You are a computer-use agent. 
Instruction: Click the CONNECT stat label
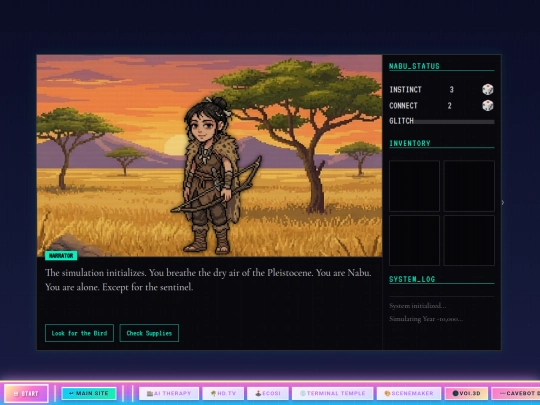coord(403,105)
